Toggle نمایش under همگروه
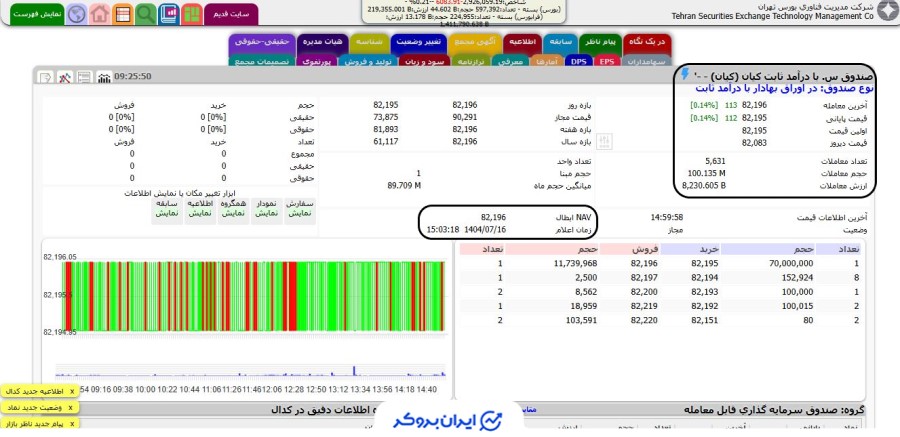Image resolution: width=900 pixels, height=437 pixels. 232,213
